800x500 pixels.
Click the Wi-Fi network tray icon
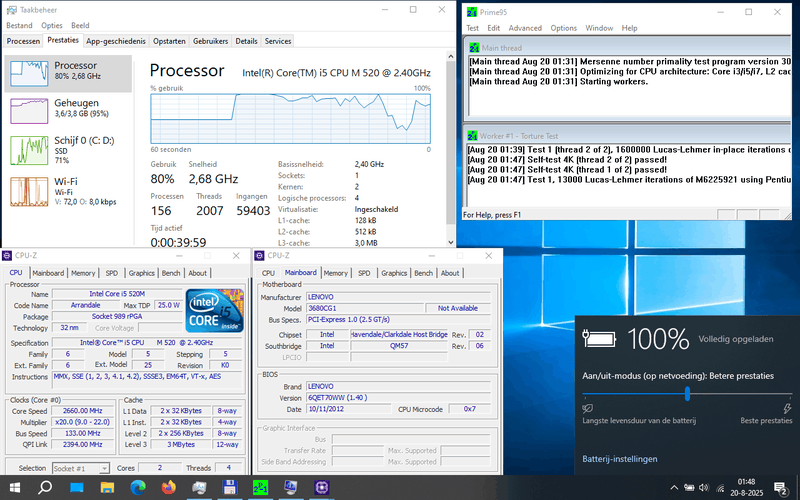click(720, 488)
